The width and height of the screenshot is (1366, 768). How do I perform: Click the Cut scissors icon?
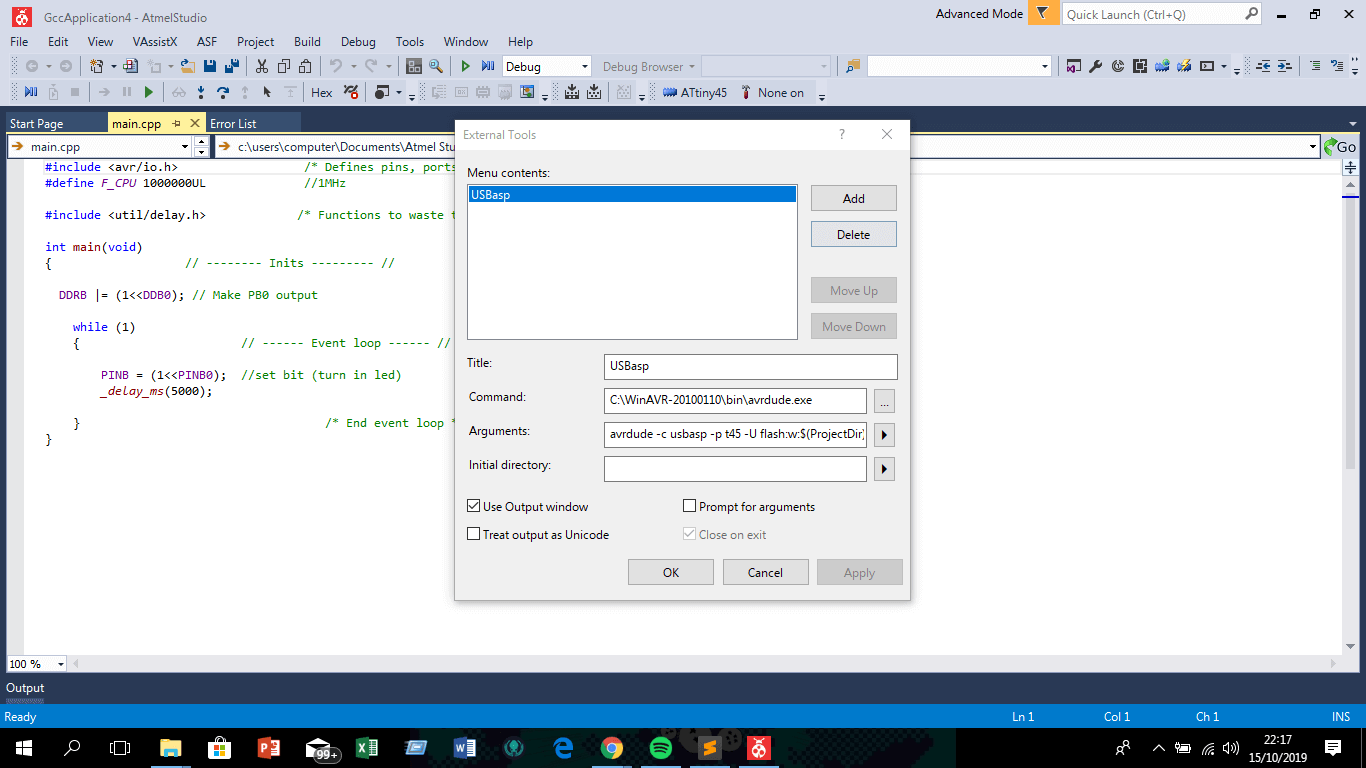262,67
